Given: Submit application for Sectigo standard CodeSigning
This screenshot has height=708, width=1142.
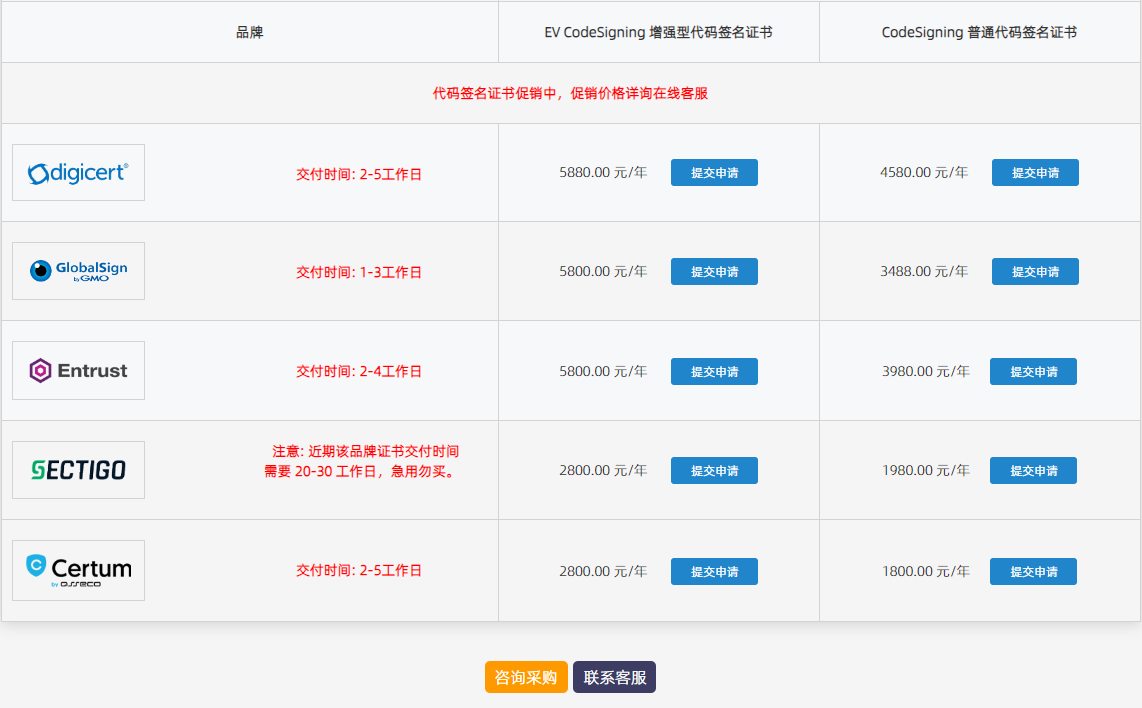Looking at the screenshot, I should coord(1033,471).
